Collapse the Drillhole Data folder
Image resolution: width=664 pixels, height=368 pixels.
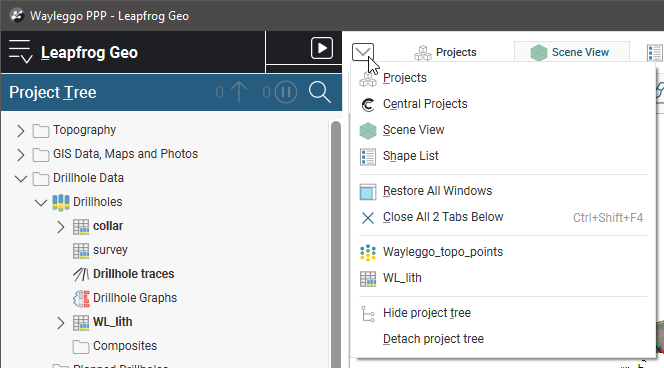pos(20,179)
